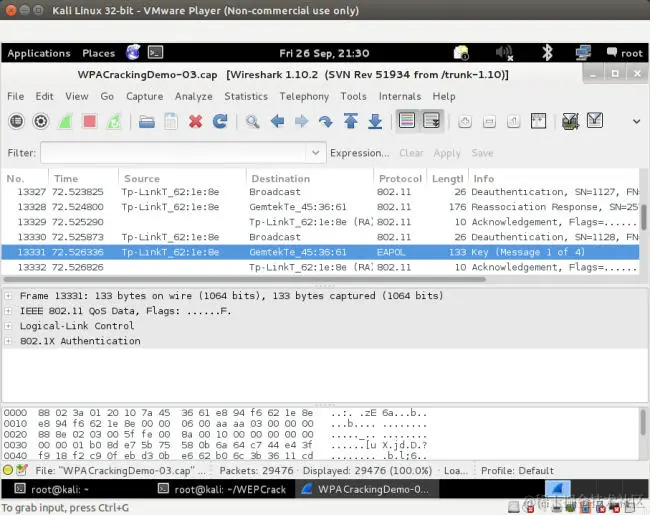This screenshot has width=650, height=515.
Task: Expand Logical-Link Control node
Action: [x=8, y=326]
